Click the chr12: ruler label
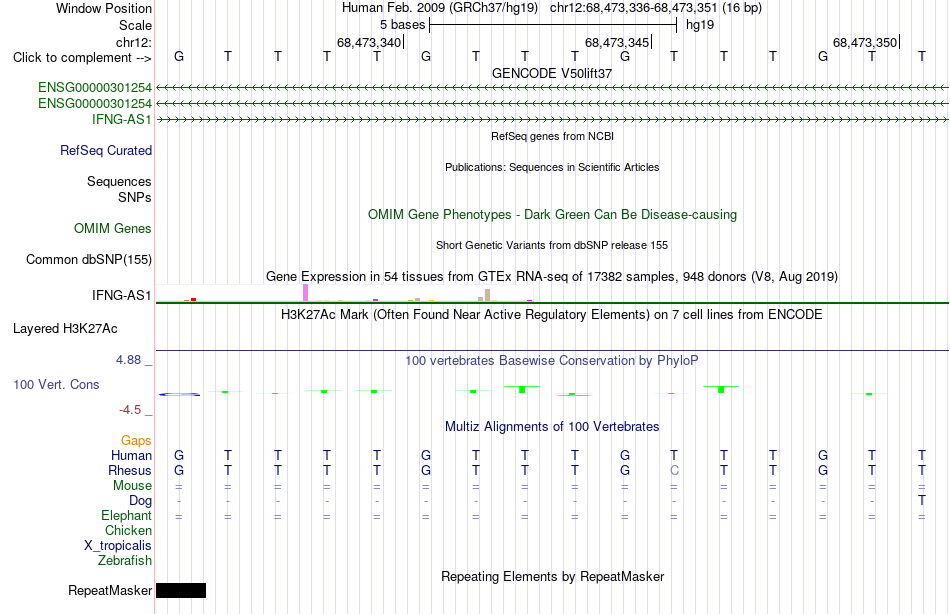 pos(133,42)
